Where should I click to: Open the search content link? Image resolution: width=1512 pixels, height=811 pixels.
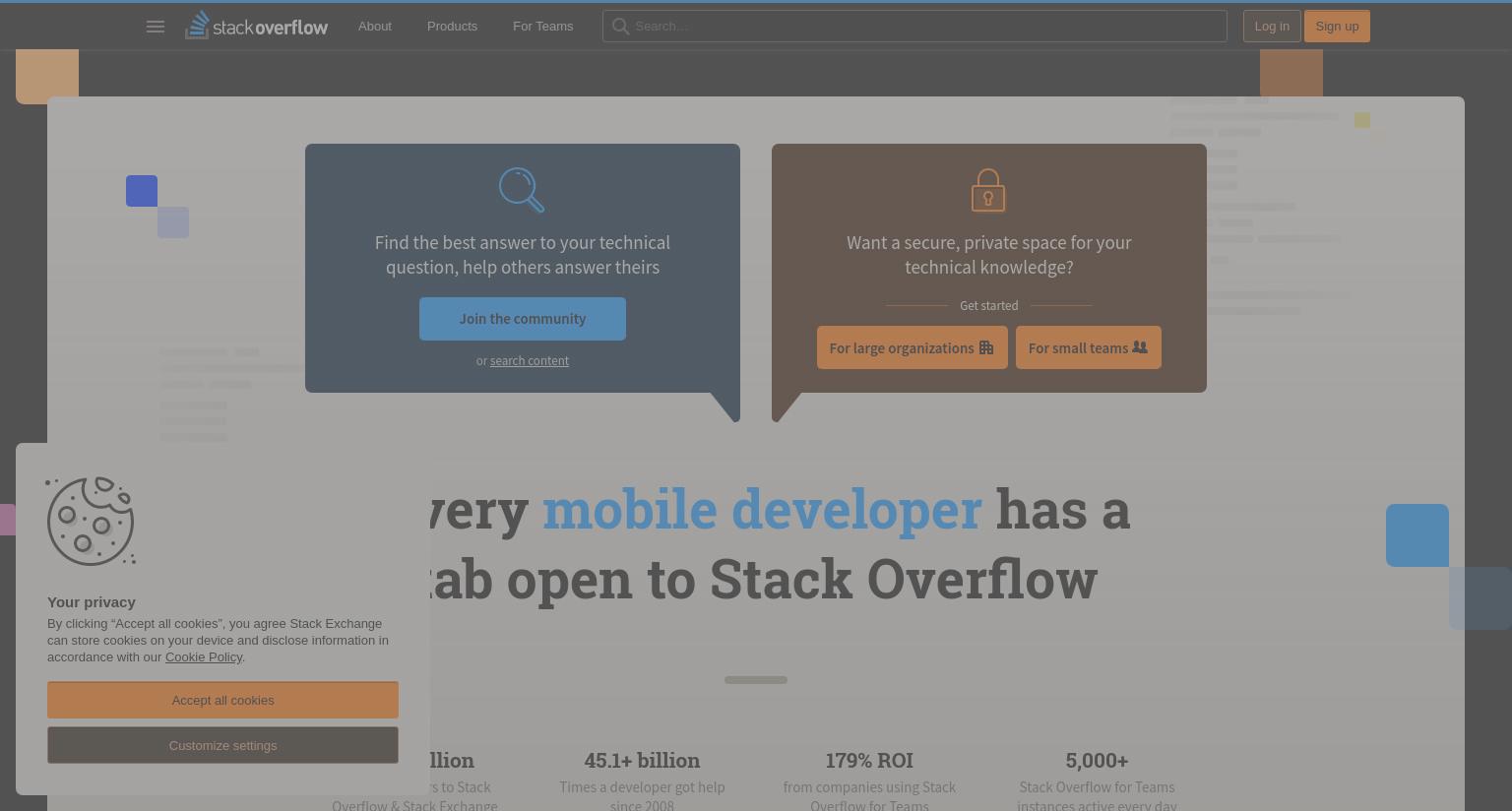pos(530,361)
